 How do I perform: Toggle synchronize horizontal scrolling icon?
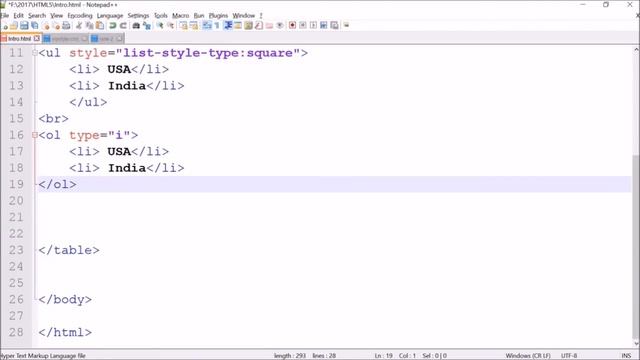pyautogui.click(x=194, y=25)
